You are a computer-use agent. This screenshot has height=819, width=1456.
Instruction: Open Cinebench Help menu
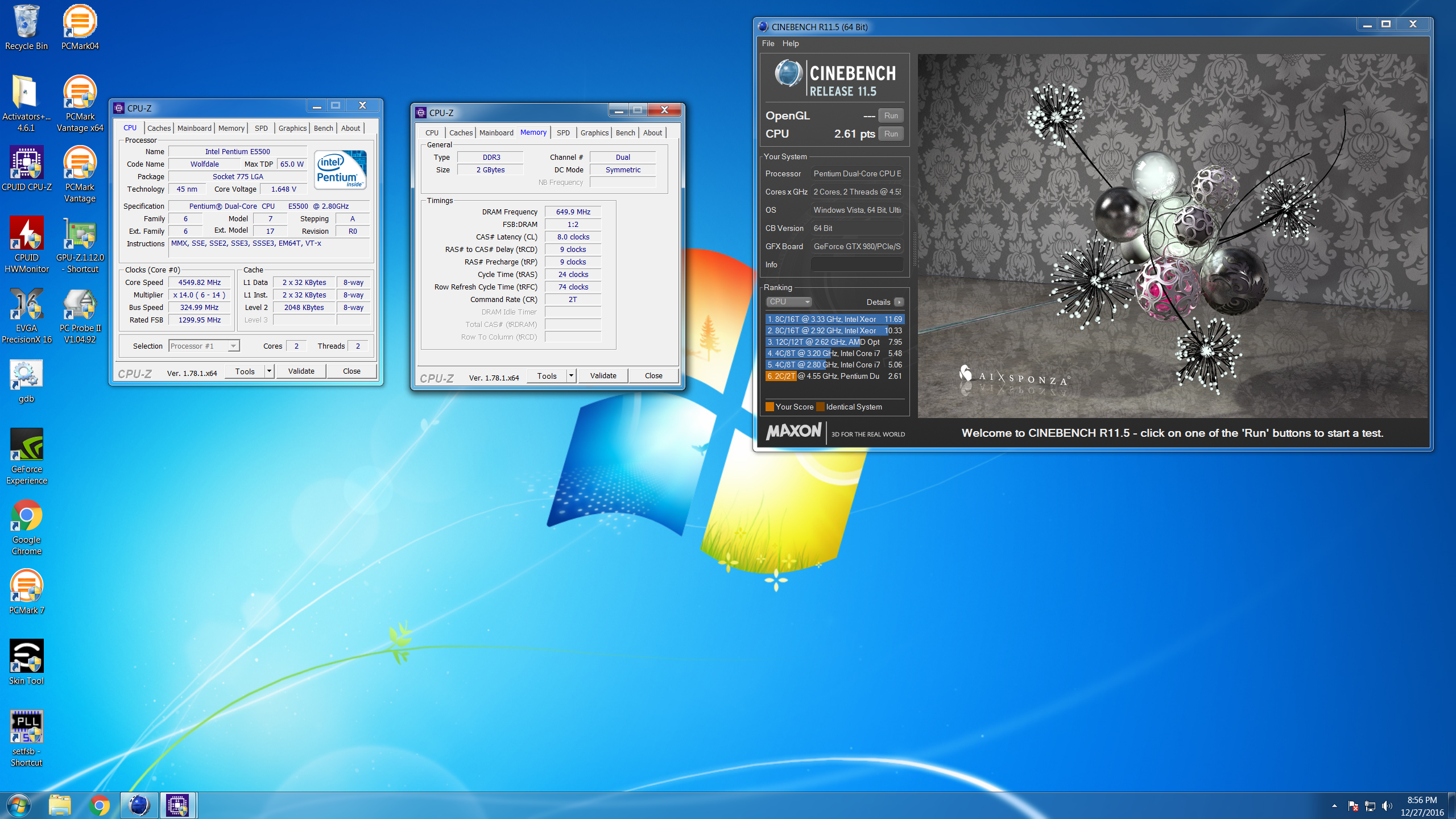pyautogui.click(x=790, y=43)
